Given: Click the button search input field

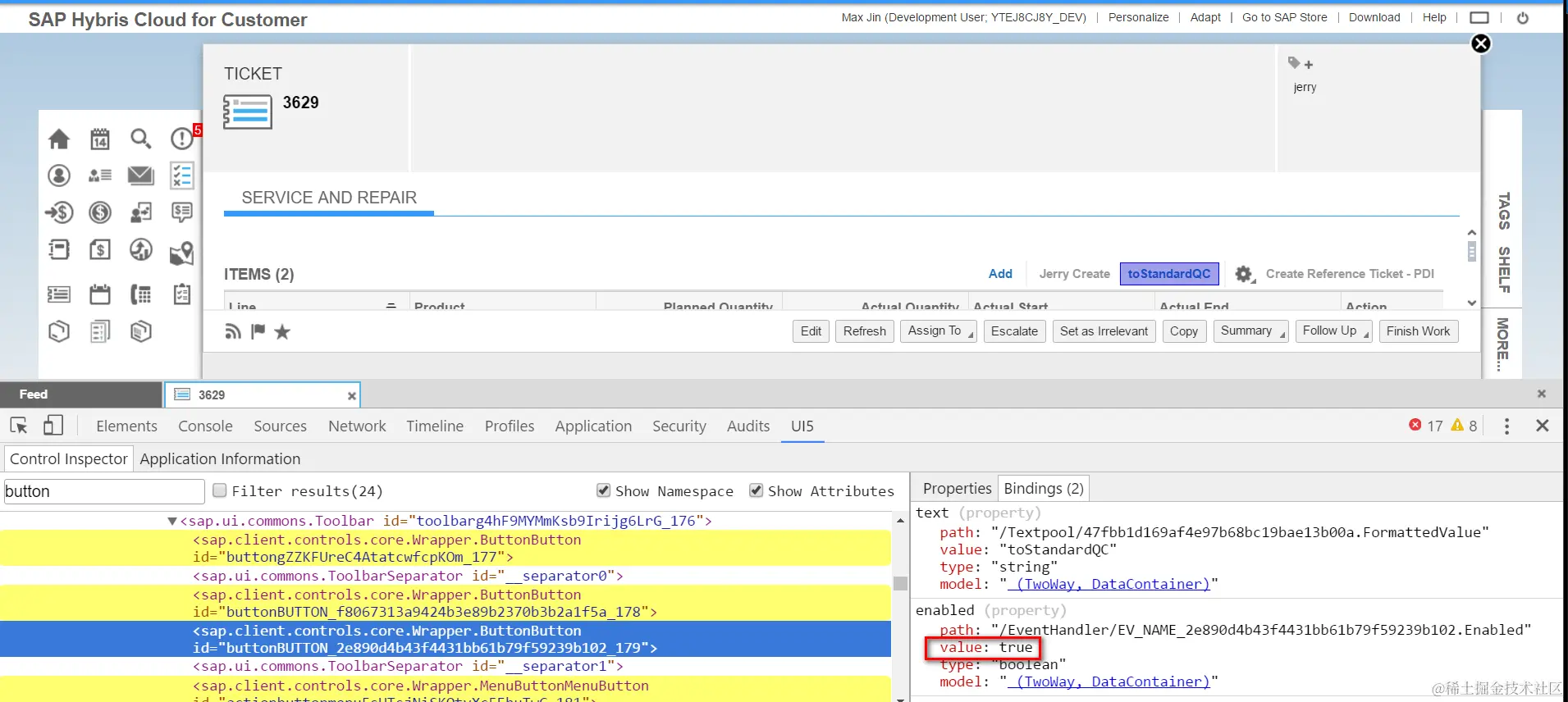Looking at the screenshot, I should point(104,491).
